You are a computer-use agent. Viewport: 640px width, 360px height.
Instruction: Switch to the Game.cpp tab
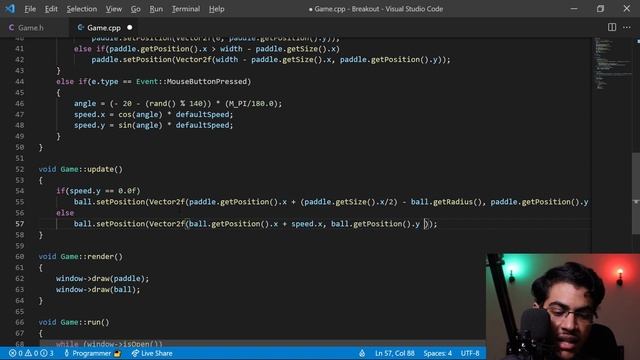coord(104,28)
